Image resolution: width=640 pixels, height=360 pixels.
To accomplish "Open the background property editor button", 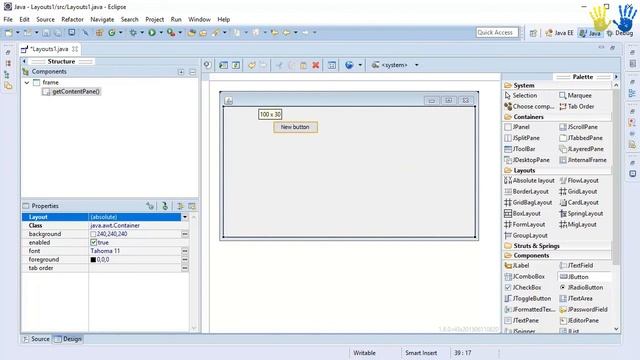I will [x=184, y=234].
